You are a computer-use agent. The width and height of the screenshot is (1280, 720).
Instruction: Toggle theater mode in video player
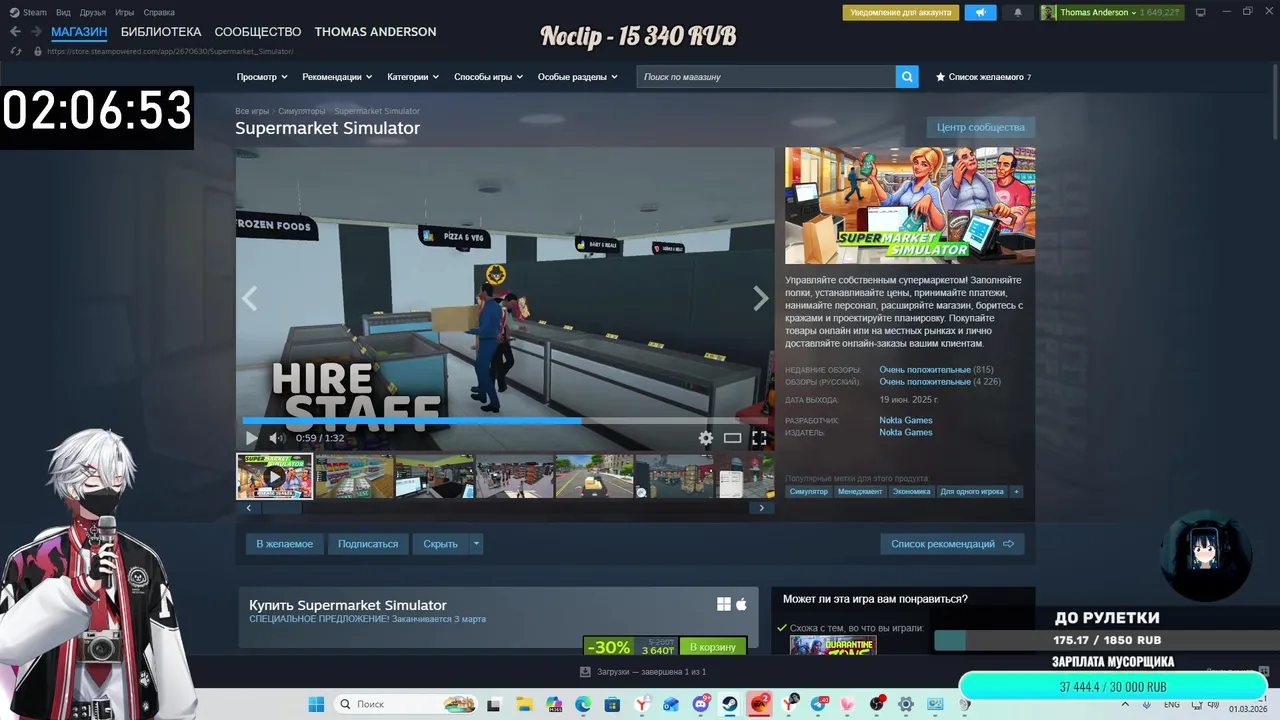pos(733,438)
